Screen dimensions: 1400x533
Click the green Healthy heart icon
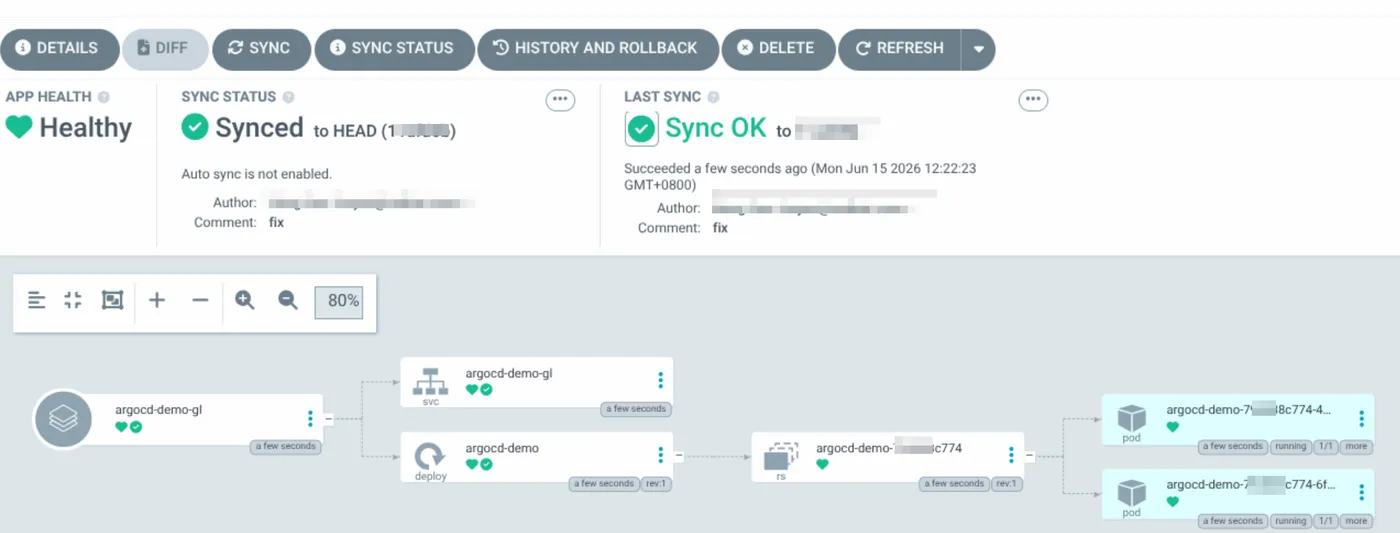19,127
